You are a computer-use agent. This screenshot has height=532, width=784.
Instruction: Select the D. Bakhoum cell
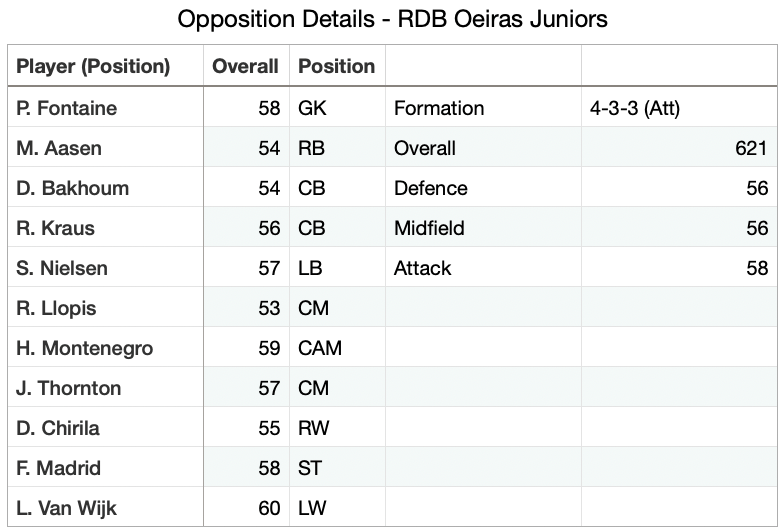click(72, 188)
